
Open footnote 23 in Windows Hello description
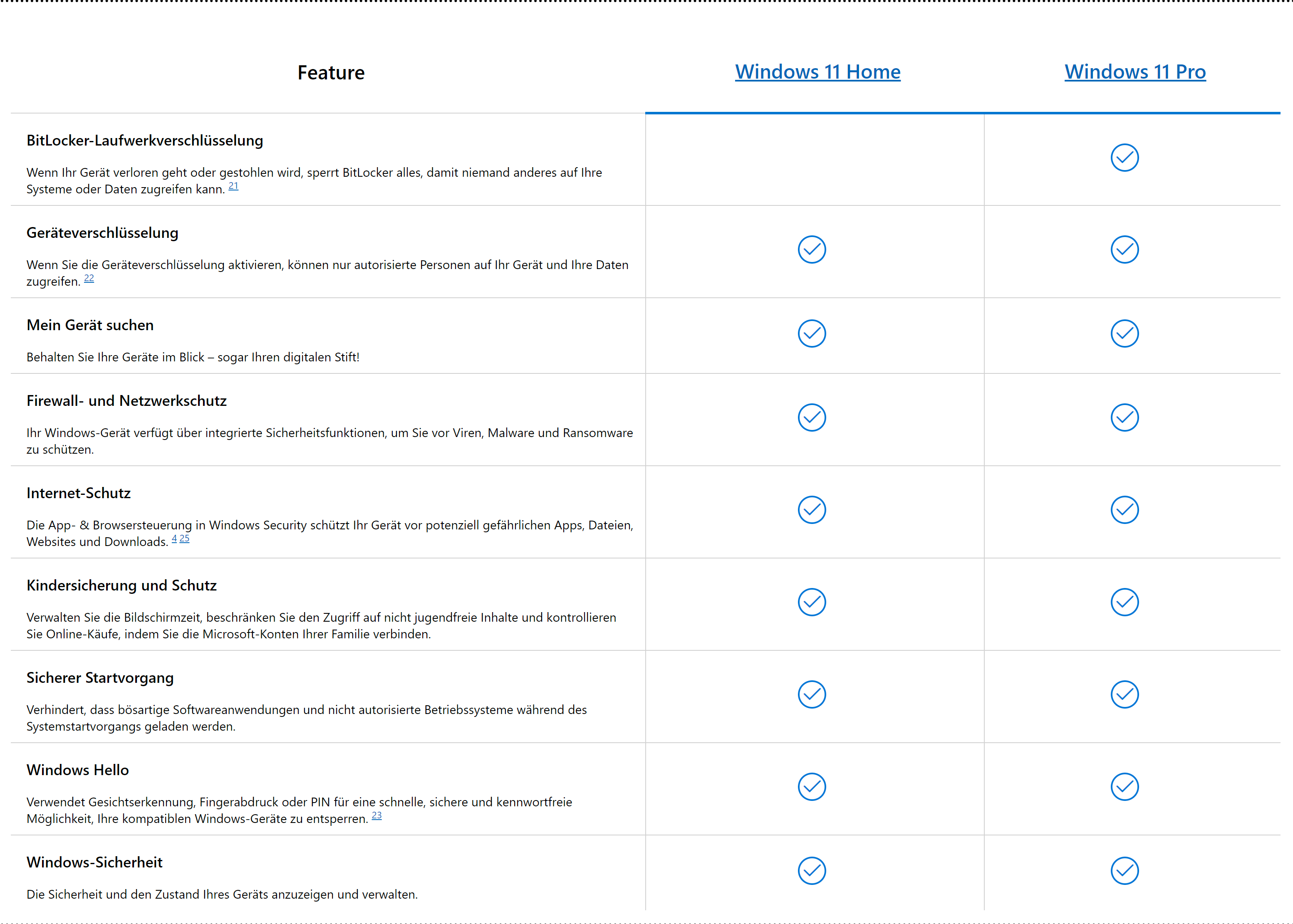pyautogui.click(x=377, y=815)
